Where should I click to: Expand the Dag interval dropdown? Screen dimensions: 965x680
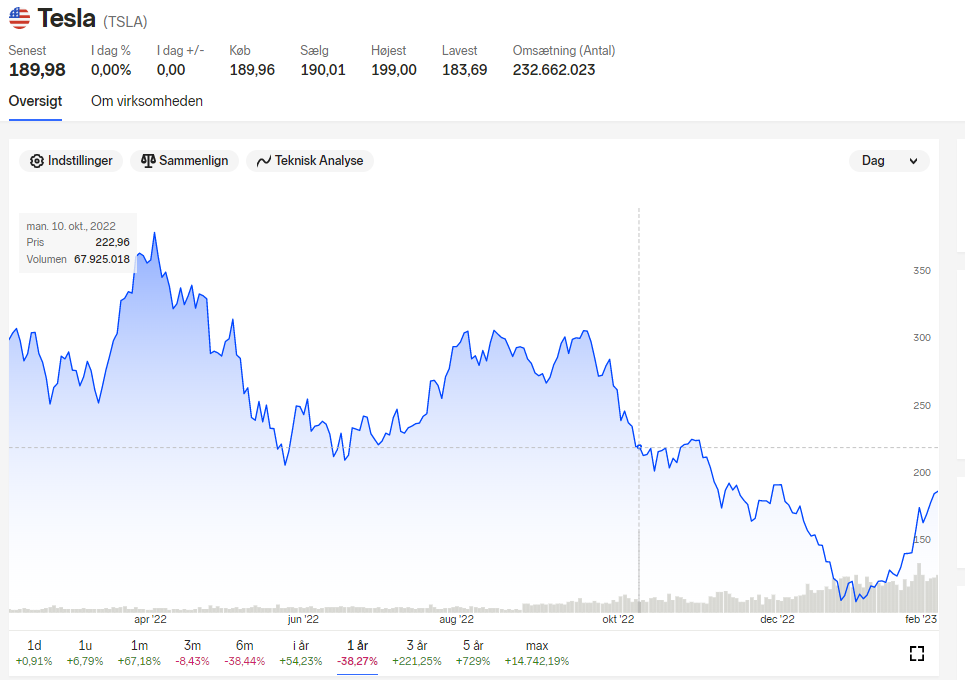coord(889,161)
